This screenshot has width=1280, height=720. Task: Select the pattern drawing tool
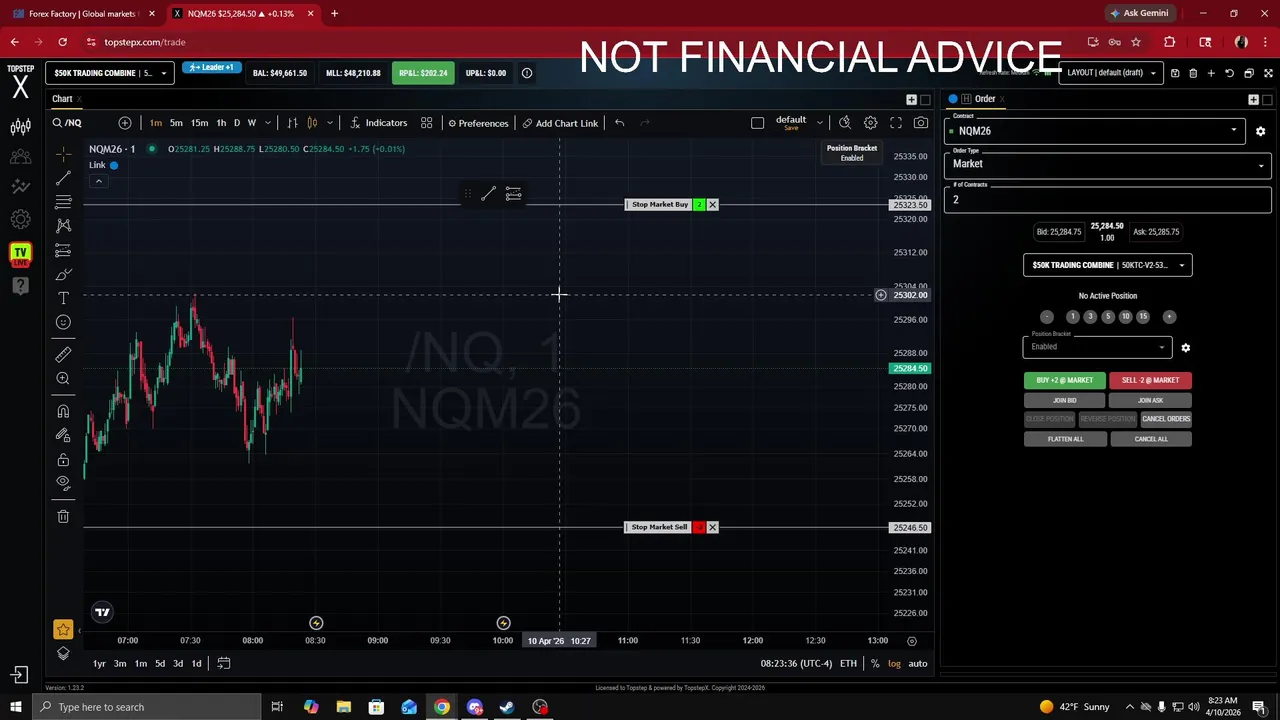click(63, 226)
